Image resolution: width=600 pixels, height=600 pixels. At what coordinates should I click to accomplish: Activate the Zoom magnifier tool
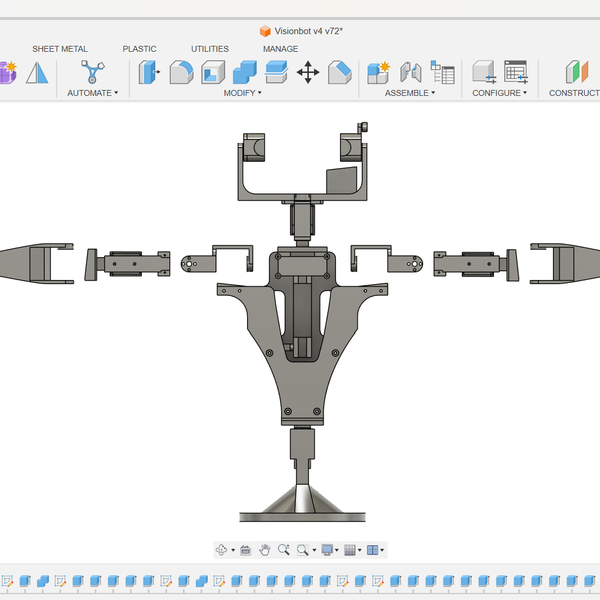(x=284, y=550)
